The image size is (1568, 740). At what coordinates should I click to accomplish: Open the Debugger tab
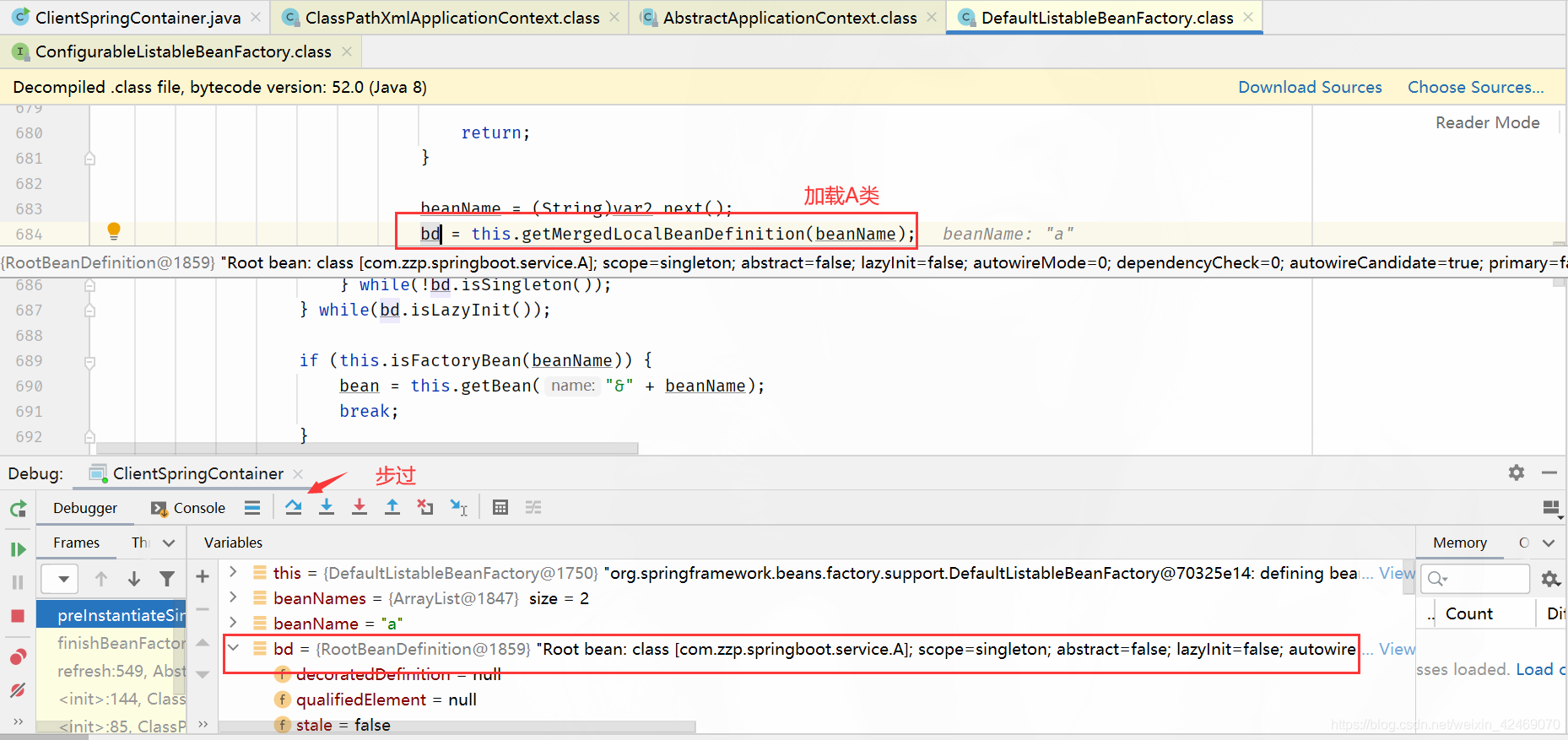coord(85,508)
